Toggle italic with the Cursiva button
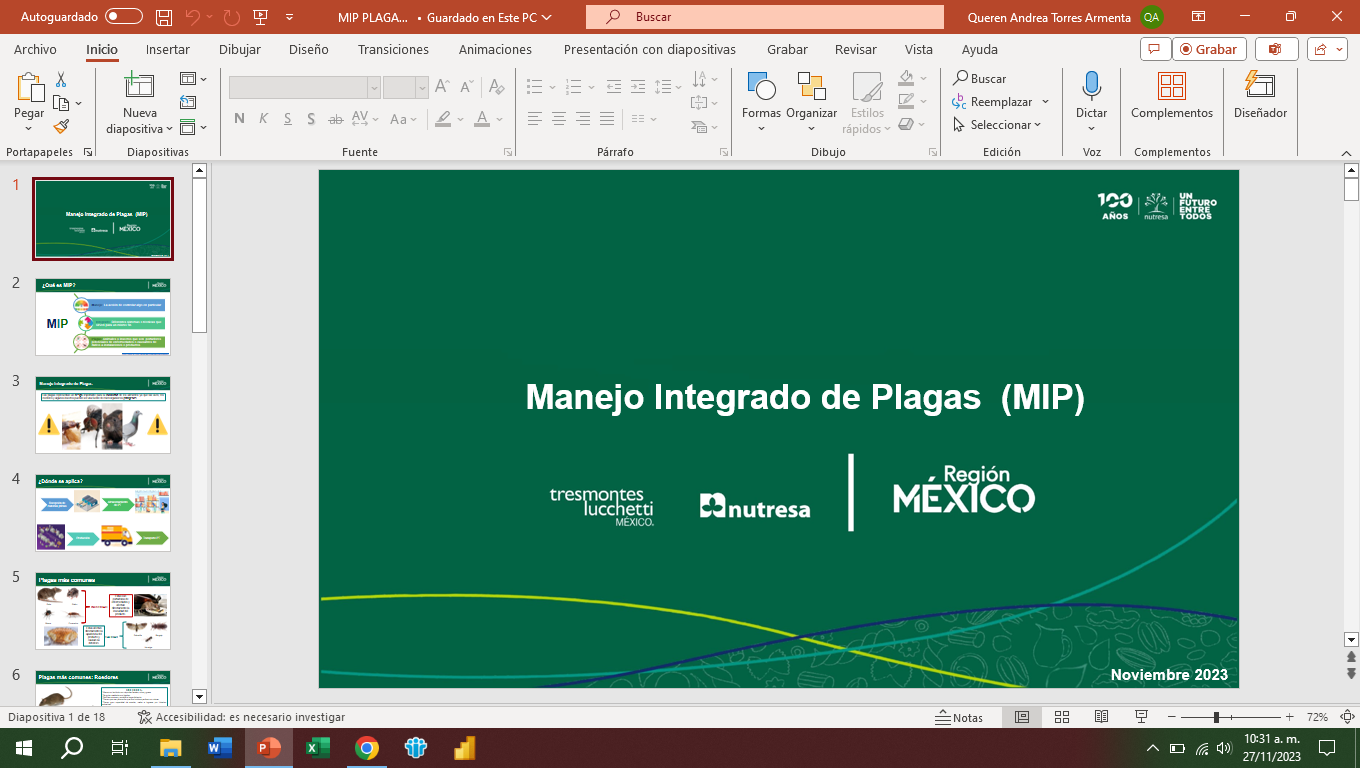This screenshot has height=768, width=1360. pos(262,118)
